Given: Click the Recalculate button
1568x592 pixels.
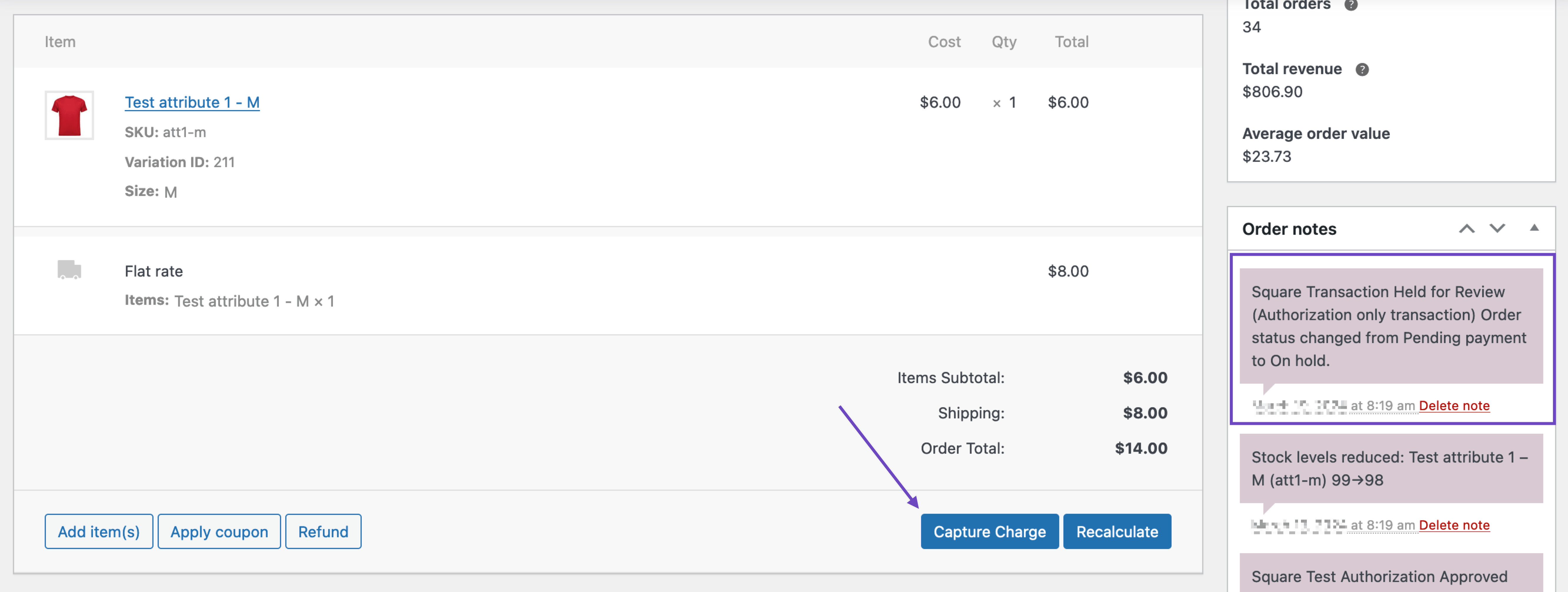Looking at the screenshot, I should pos(1116,531).
